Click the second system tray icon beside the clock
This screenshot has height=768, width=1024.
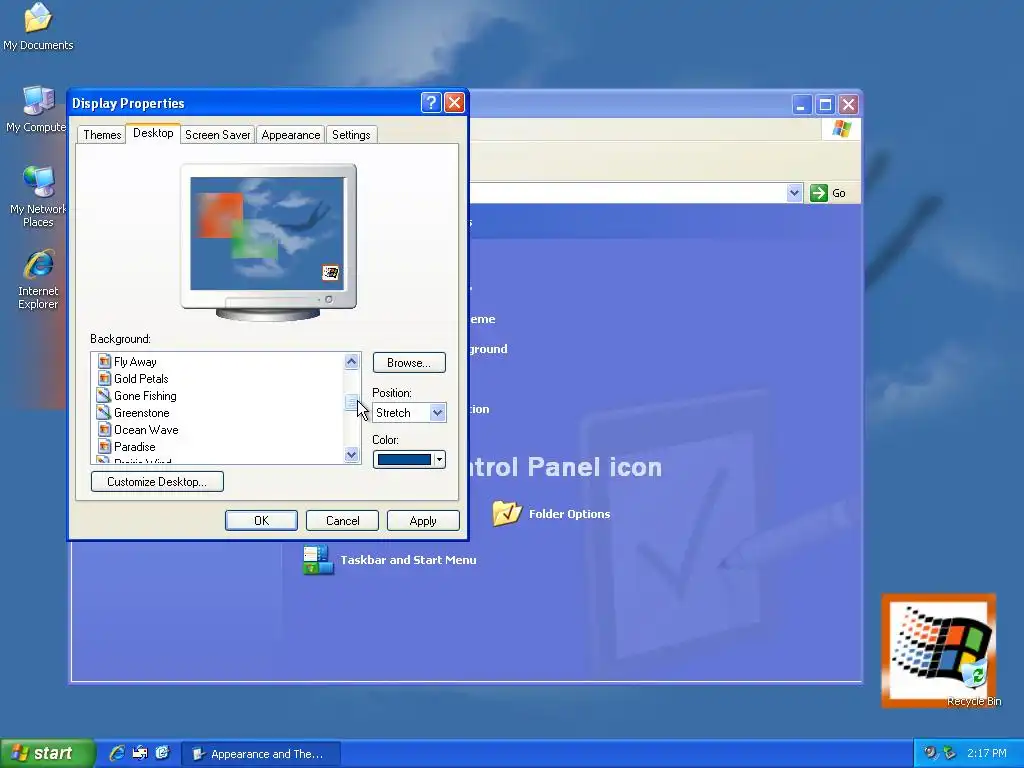pos(949,753)
